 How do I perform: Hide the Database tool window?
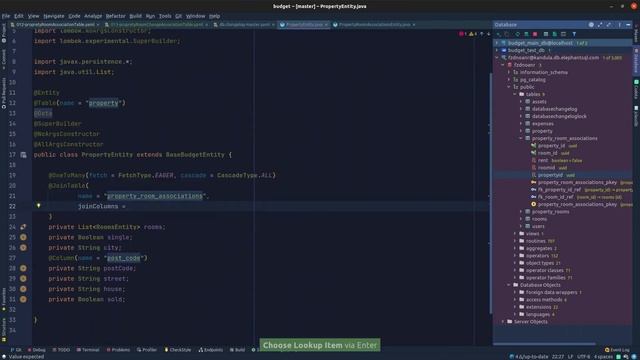pyautogui.click(x=628, y=25)
